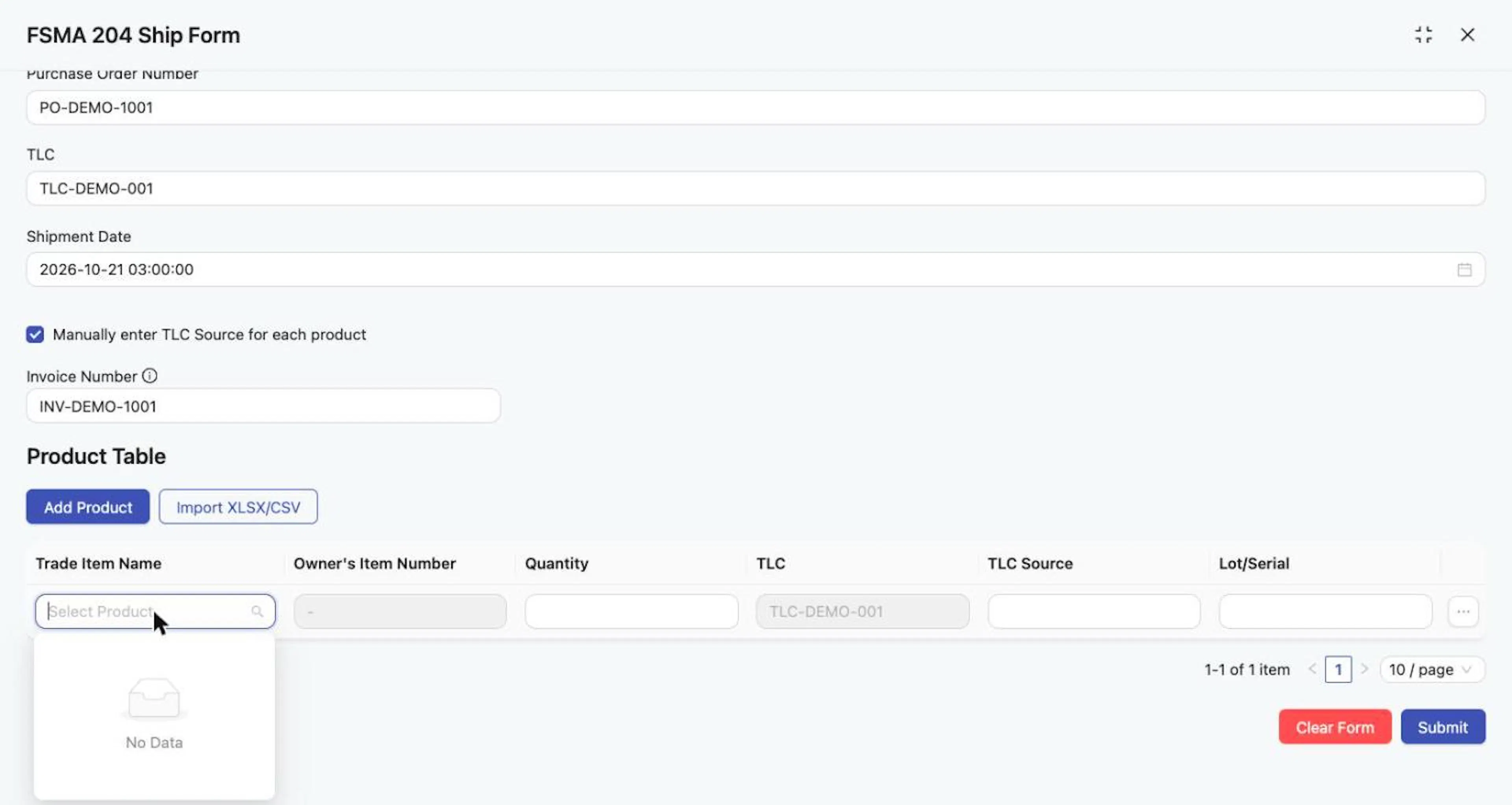1512x805 pixels.
Task: Click the disabled TLC cell in product row
Action: 863,611
